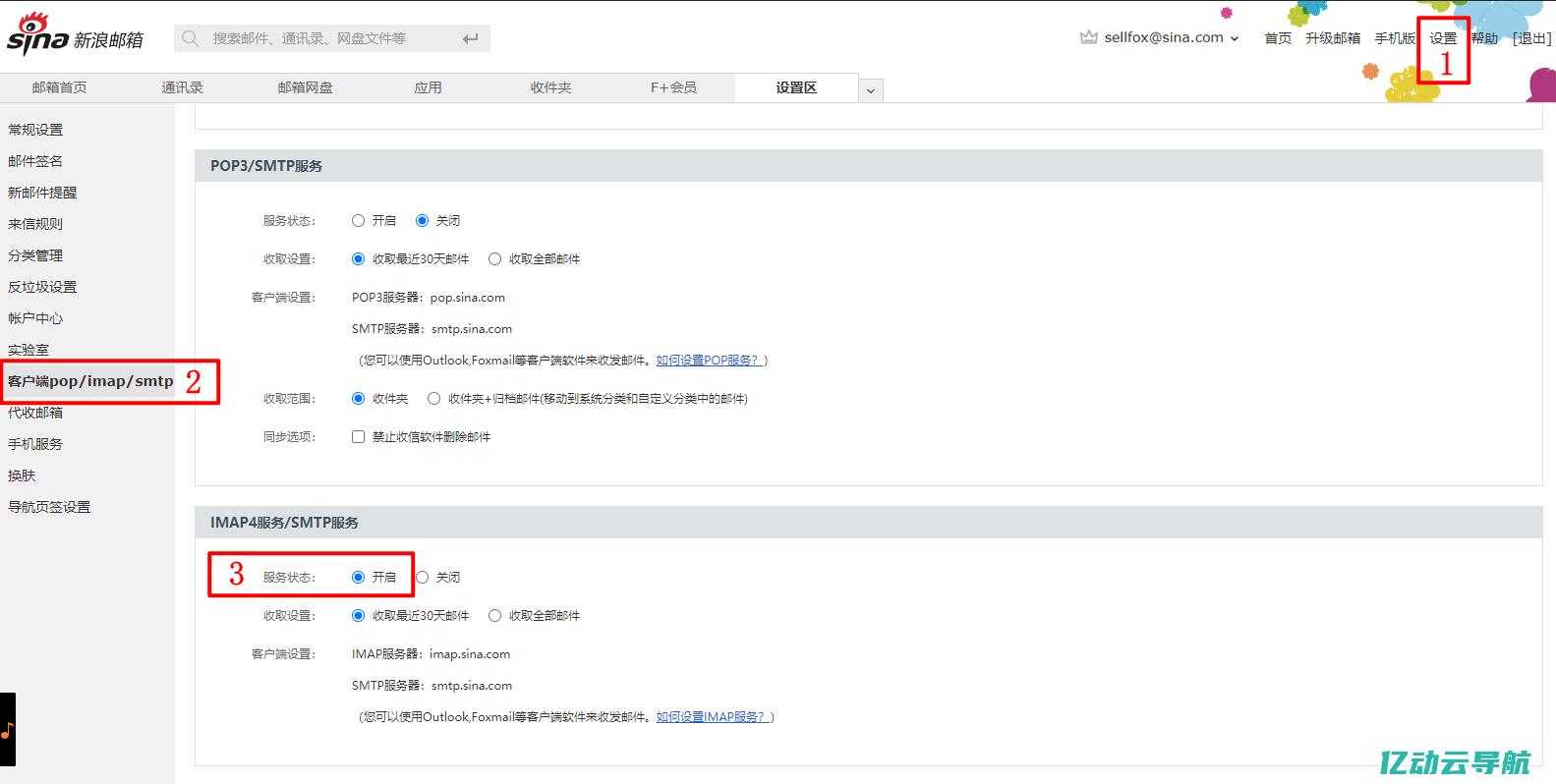Select 关闭 for IMAP4 service status

(423, 578)
